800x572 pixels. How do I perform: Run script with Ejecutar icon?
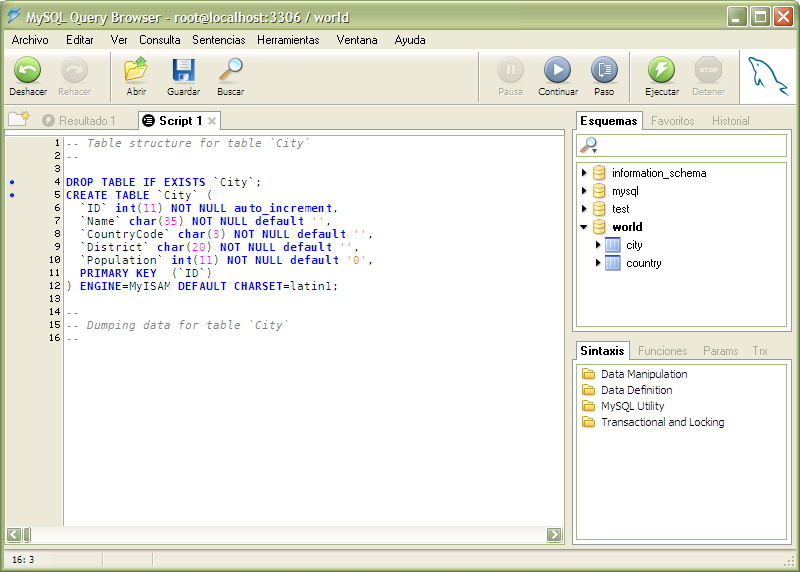pyautogui.click(x=661, y=70)
